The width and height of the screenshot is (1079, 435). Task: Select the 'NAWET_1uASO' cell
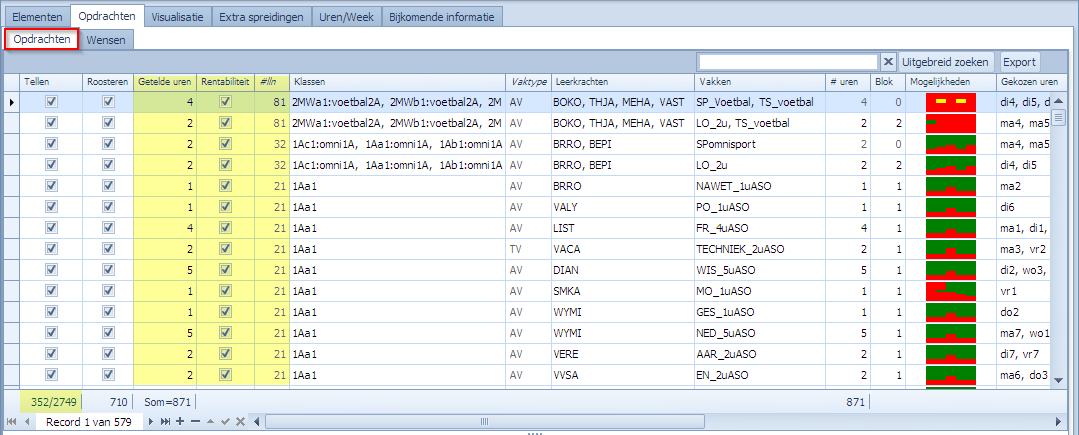[x=758, y=186]
